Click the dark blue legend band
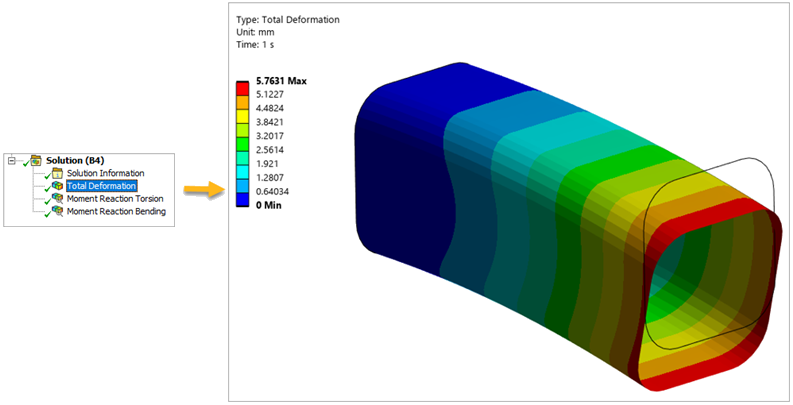Viewport: 793px width, 405px height. (243, 199)
